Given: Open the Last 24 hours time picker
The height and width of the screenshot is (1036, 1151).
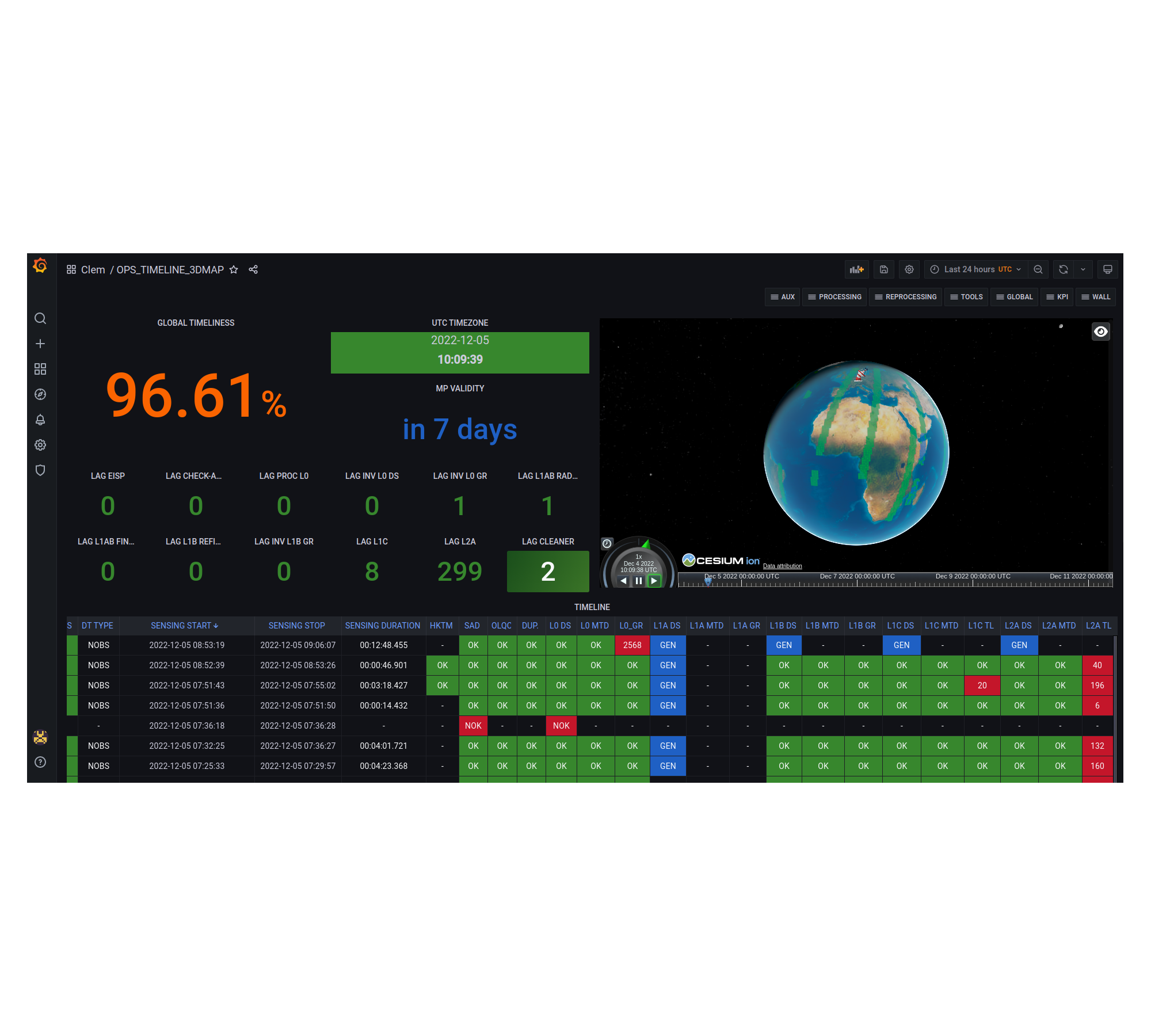Looking at the screenshot, I should [976, 269].
